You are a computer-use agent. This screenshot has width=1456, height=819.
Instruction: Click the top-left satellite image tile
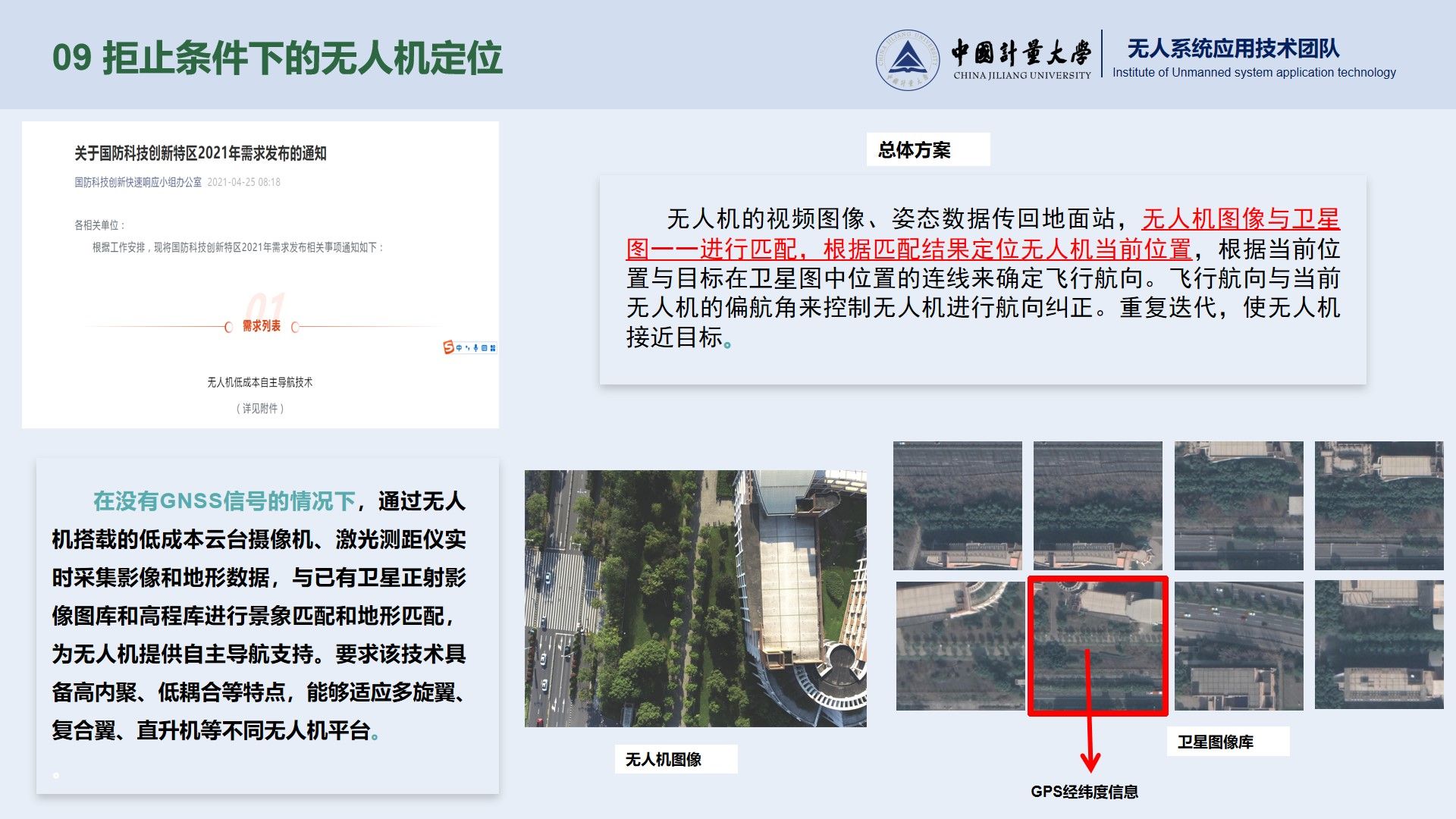point(957,505)
